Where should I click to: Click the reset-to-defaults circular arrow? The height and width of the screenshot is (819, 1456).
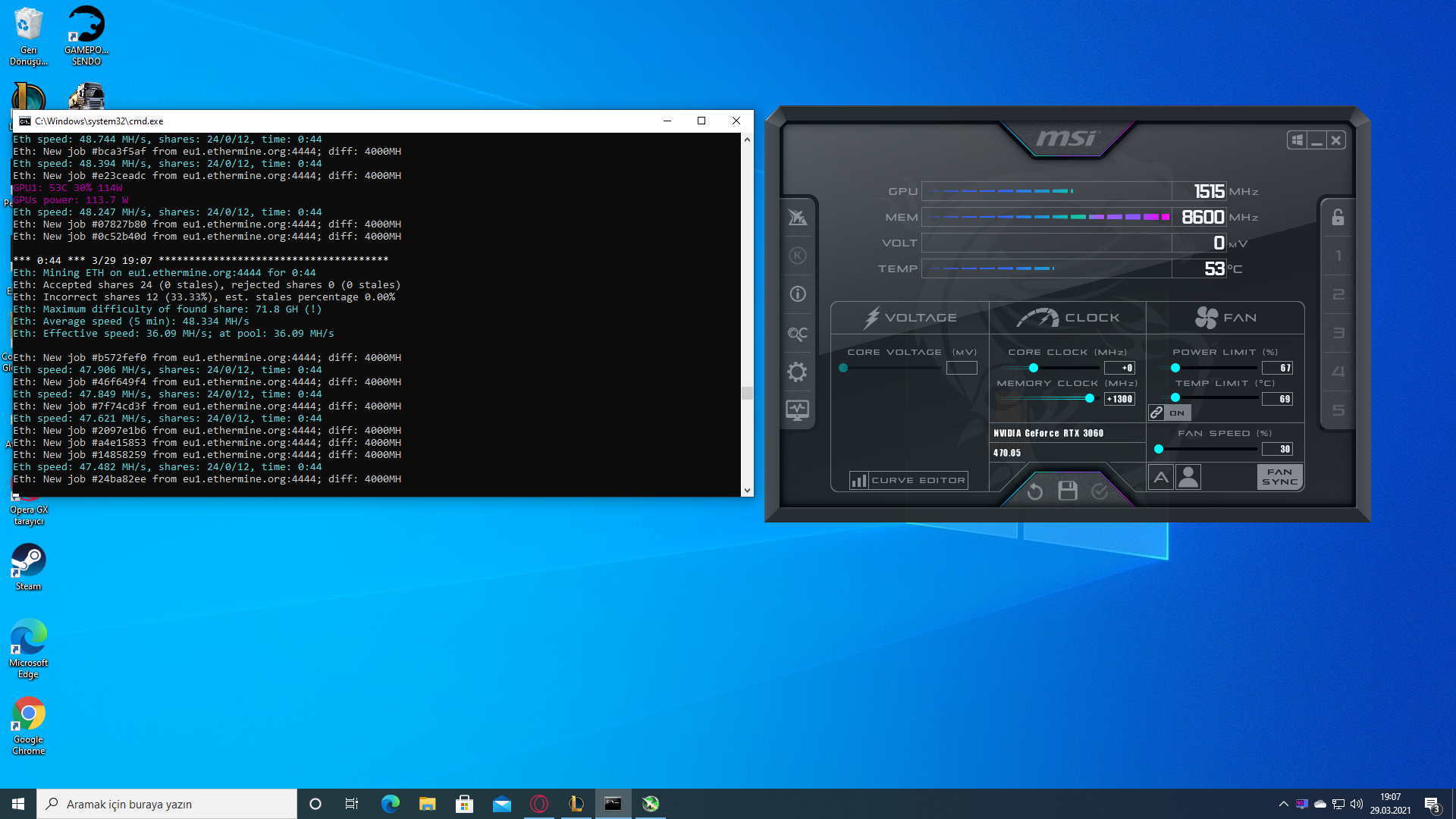tap(1034, 492)
